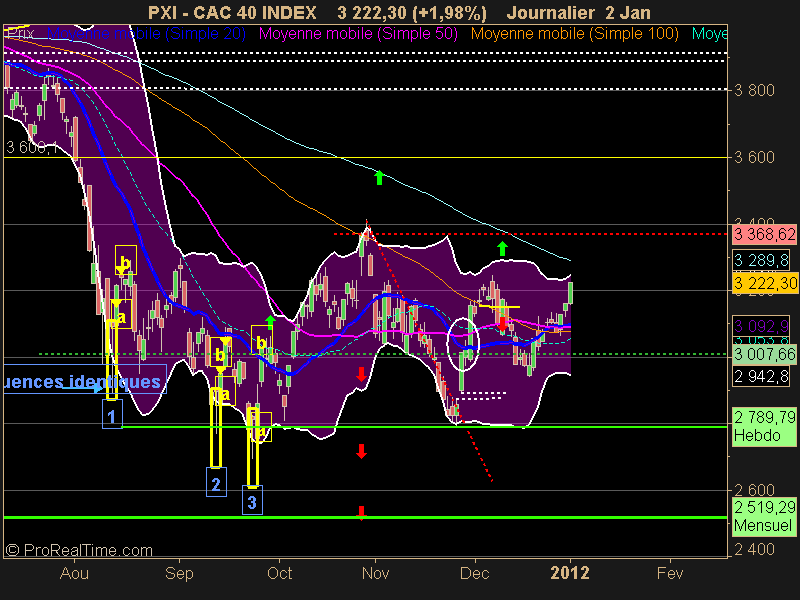Click 'Fev' on the time axis
Viewport: 800px width, 600px height.
tap(669, 573)
